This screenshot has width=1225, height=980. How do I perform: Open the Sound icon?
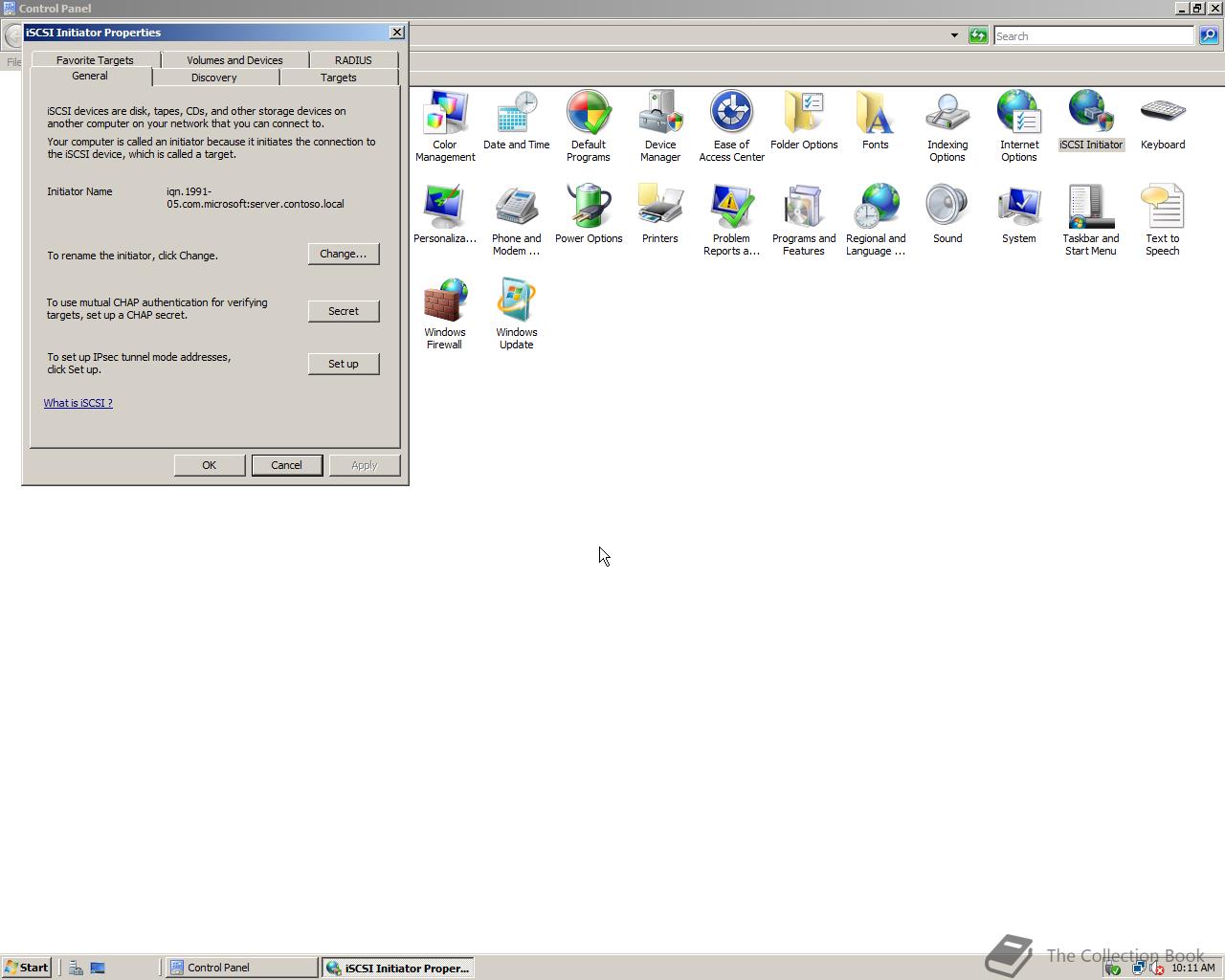[x=947, y=214]
